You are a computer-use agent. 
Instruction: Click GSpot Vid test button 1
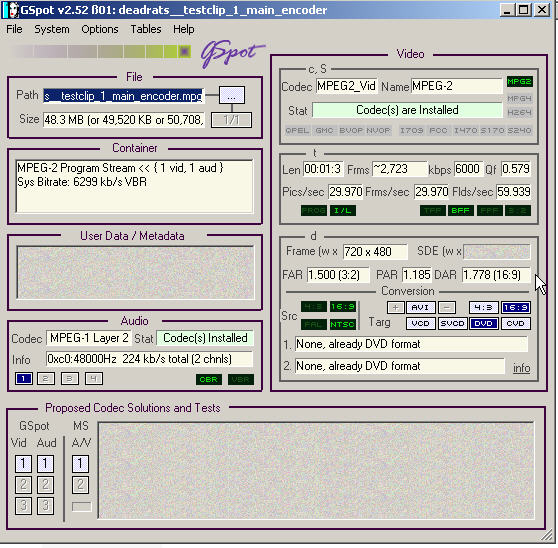pos(23,464)
